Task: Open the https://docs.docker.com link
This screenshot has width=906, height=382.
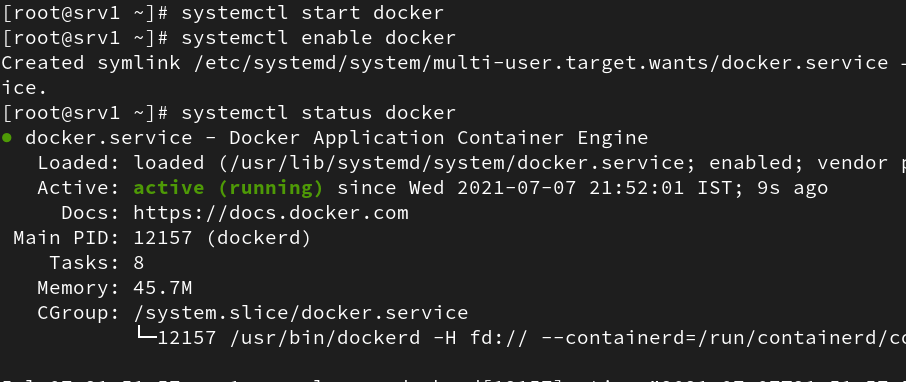Action: tap(271, 213)
